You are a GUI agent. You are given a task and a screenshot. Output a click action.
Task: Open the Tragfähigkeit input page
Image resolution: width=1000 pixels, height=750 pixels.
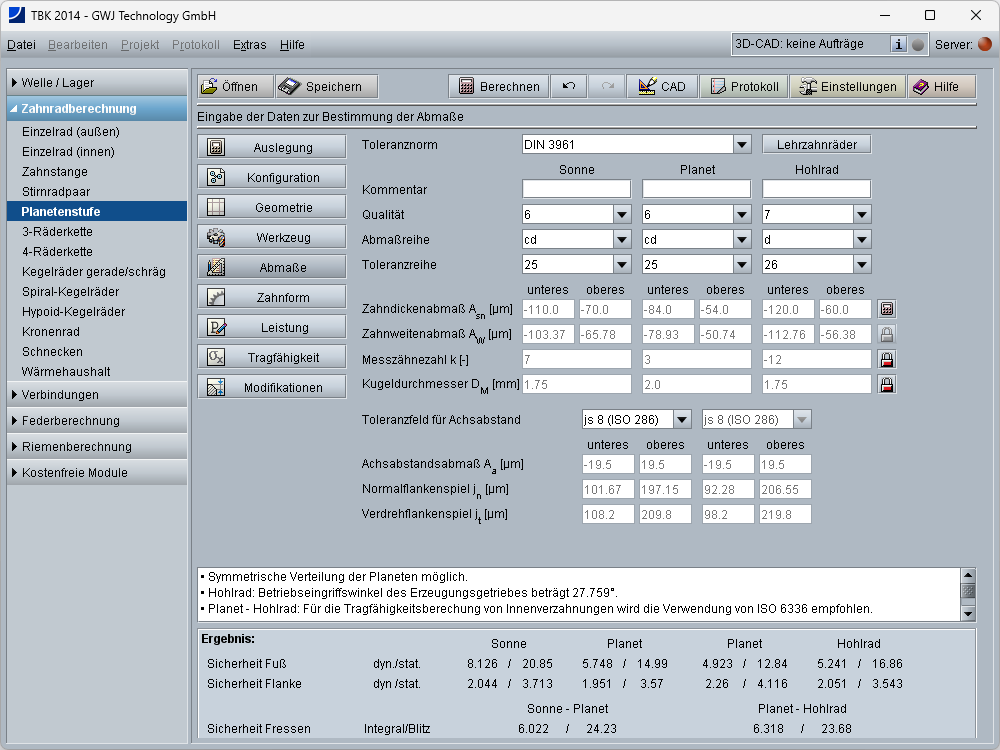(x=272, y=358)
